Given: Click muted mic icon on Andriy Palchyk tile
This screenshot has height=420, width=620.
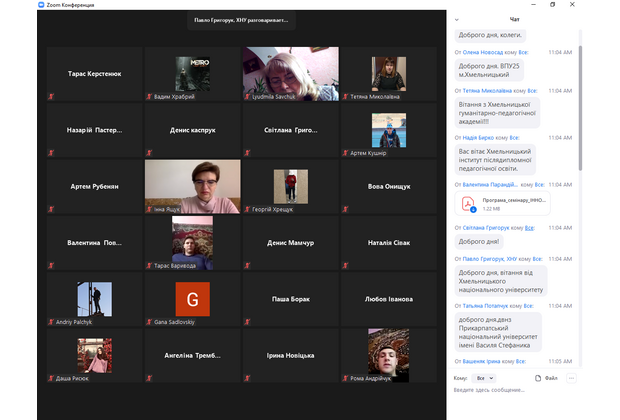Looking at the screenshot, I should pos(51,322).
